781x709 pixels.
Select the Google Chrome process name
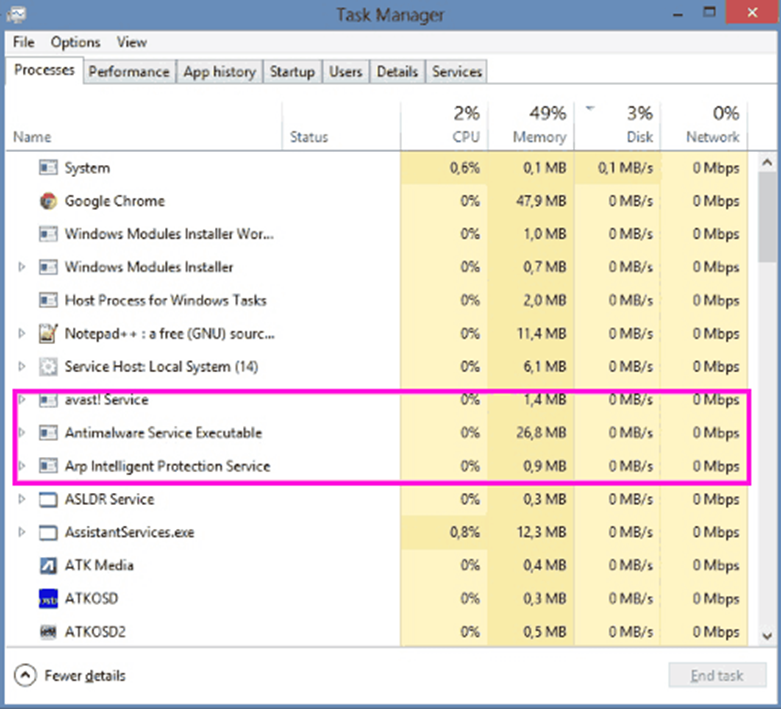(115, 201)
